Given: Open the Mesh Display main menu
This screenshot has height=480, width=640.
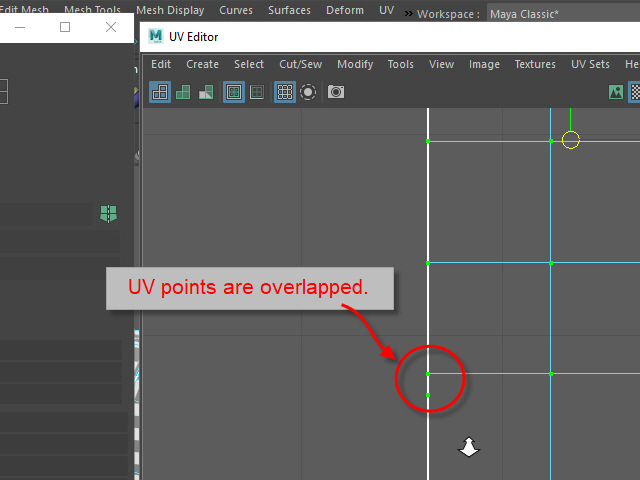Looking at the screenshot, I should [x=170, y=10].
